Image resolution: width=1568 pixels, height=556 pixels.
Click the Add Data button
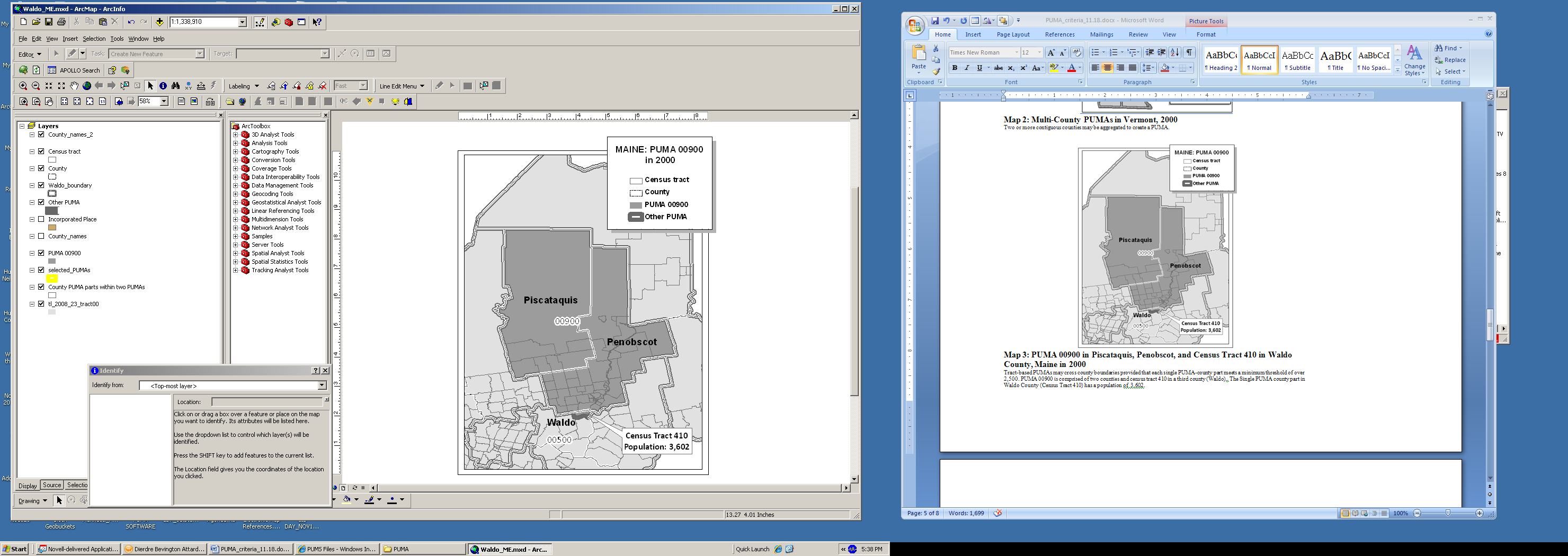point(159,23)
